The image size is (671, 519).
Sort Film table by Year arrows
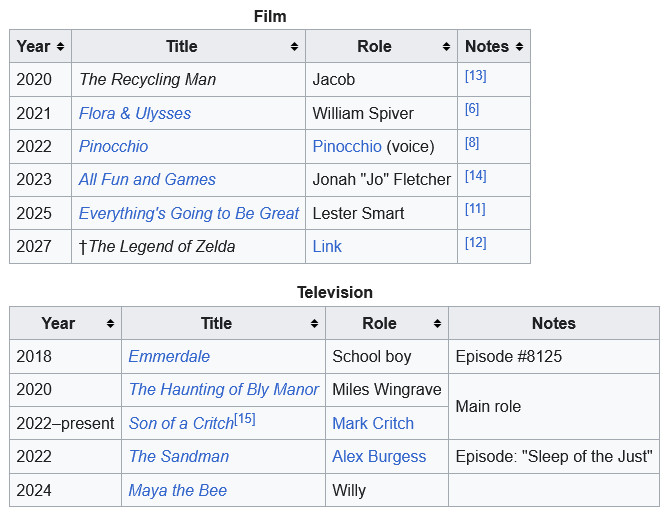[60, 46]
